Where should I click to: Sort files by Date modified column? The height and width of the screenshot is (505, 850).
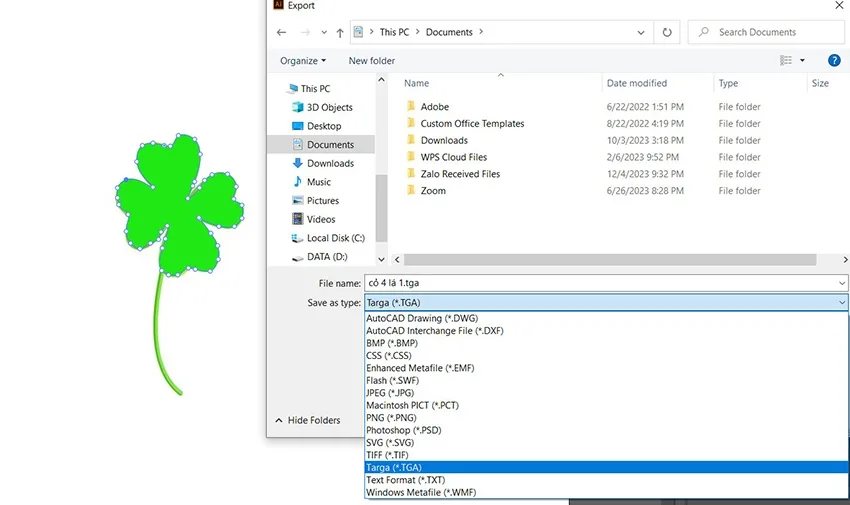(636, 83)
